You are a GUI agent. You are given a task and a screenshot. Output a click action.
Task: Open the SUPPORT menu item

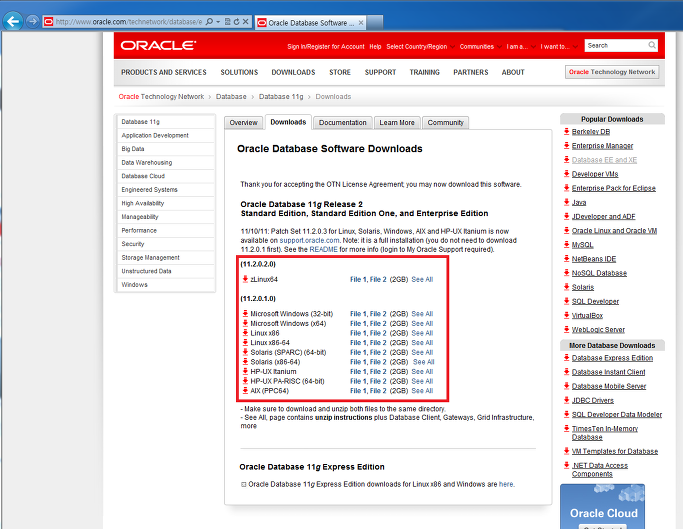(x=380, y=72)
